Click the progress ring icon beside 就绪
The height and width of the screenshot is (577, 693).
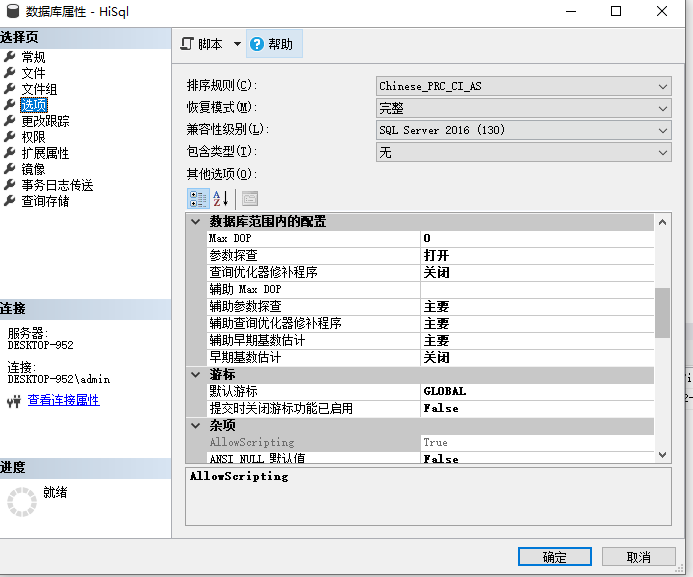pyautogui.click(x=22, y=502)
